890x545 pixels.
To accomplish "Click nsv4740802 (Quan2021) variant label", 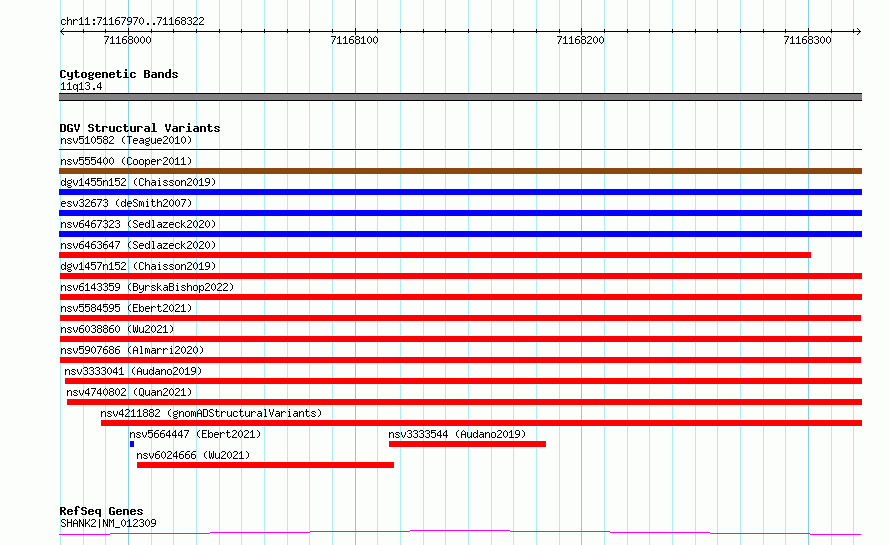I will point(129,392).
